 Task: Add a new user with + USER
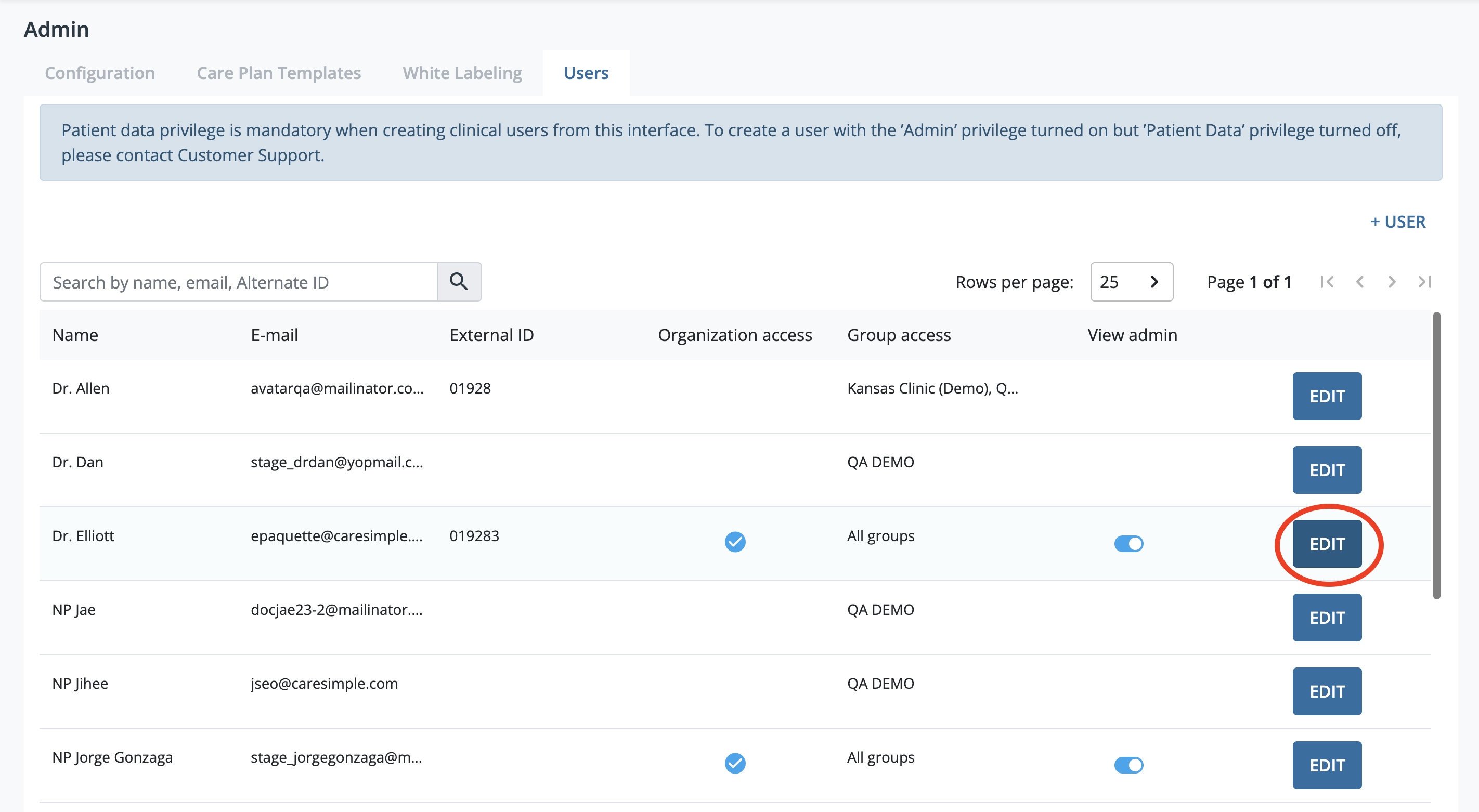pos(1397,221)
